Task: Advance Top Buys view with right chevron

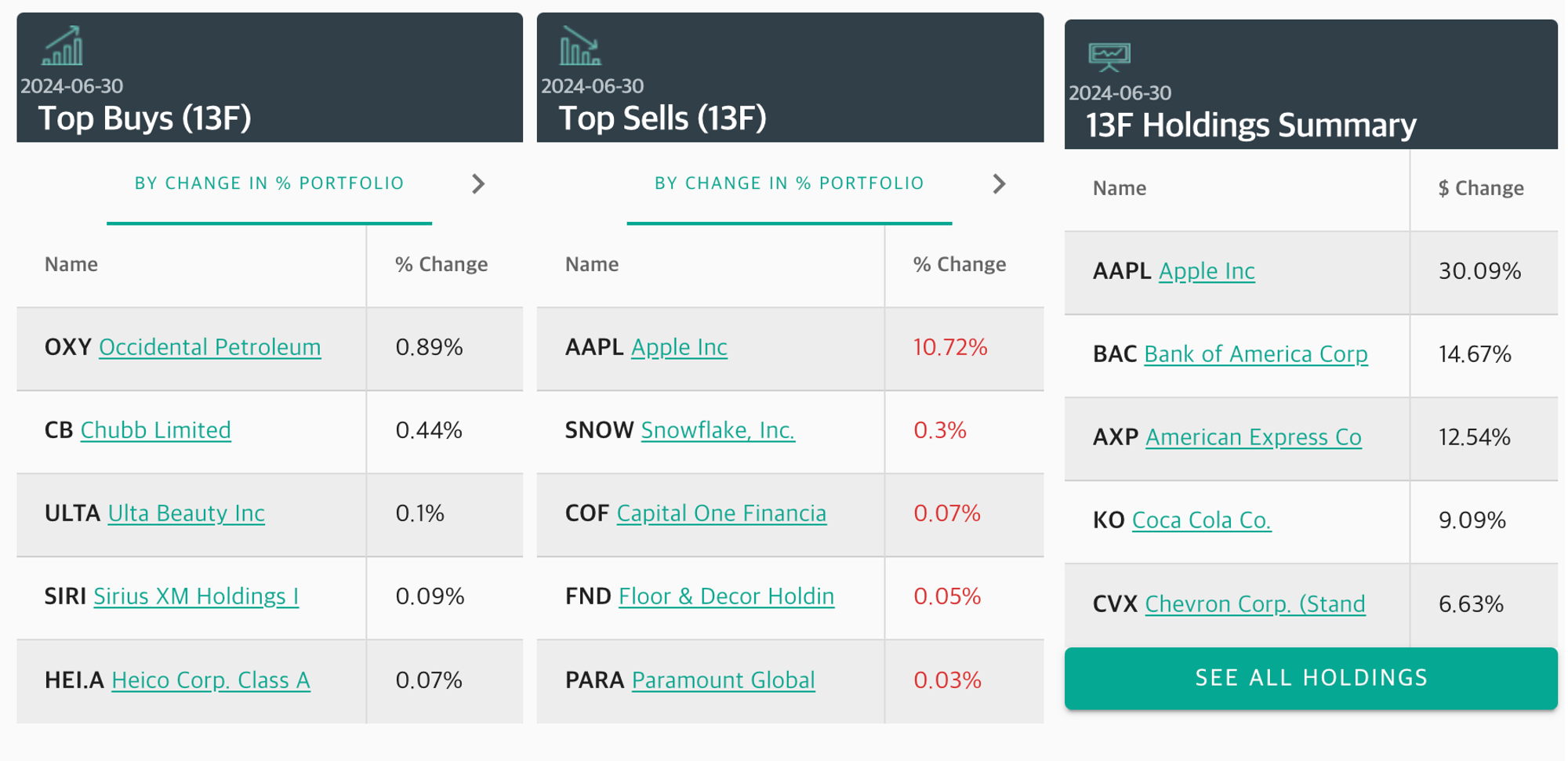Action: [x=478, y=184]
